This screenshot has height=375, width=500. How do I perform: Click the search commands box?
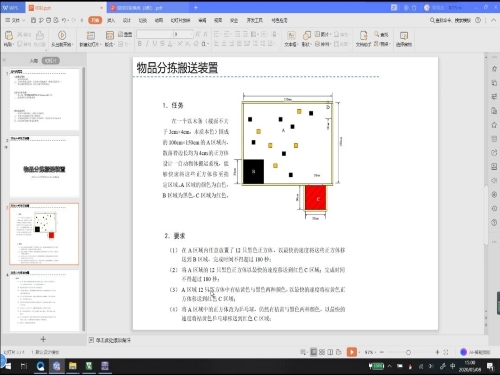(450, 20)
